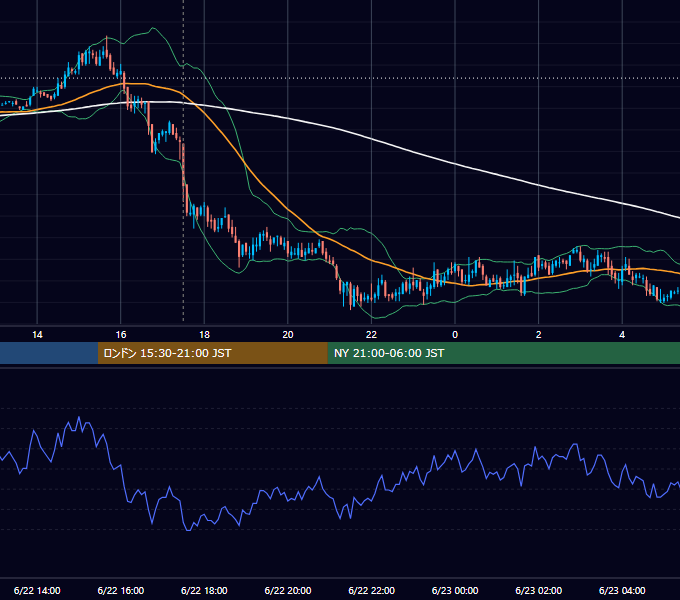Click the 6/23 04:00 date label
Screen dimensions: 680x600
pyautogui.click(x=622, y=590)
